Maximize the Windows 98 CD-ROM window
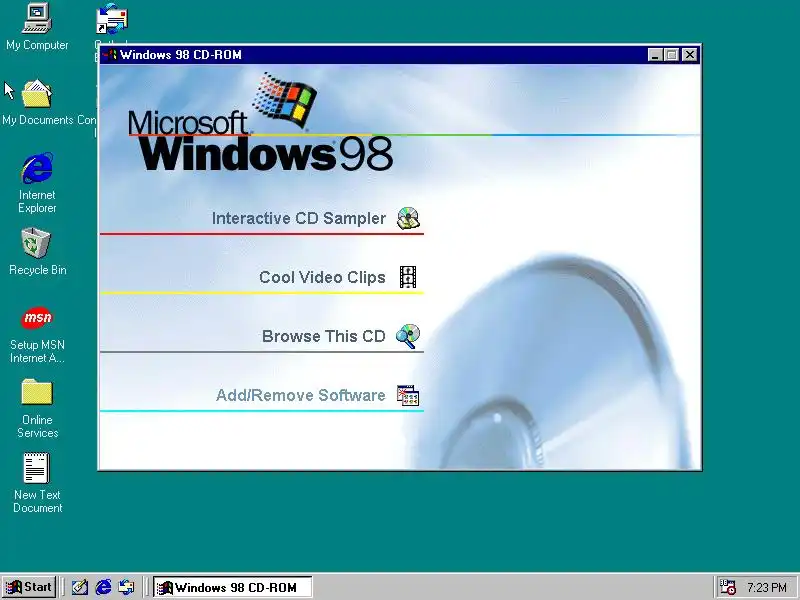This screenshot has height=600, width=800. point(671,55)
